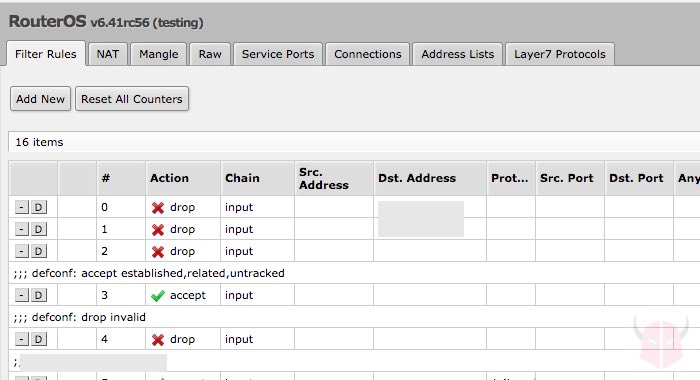Image resolution: width=700 pixels, height=380 pixels.
Task: Disable rule 4 with D button
Action: [x=38, y=339]
